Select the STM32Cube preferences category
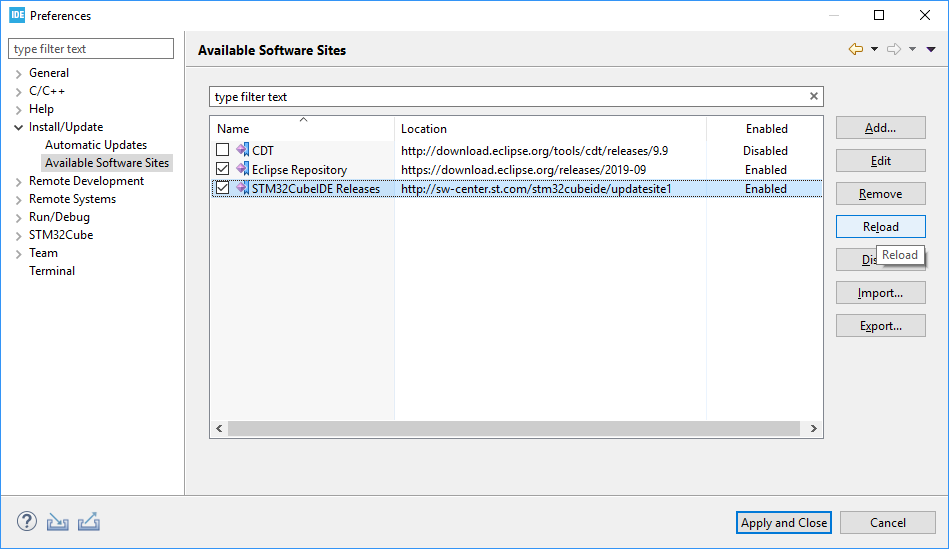Screen dimensions: 949x549 (x=61, y=235)
